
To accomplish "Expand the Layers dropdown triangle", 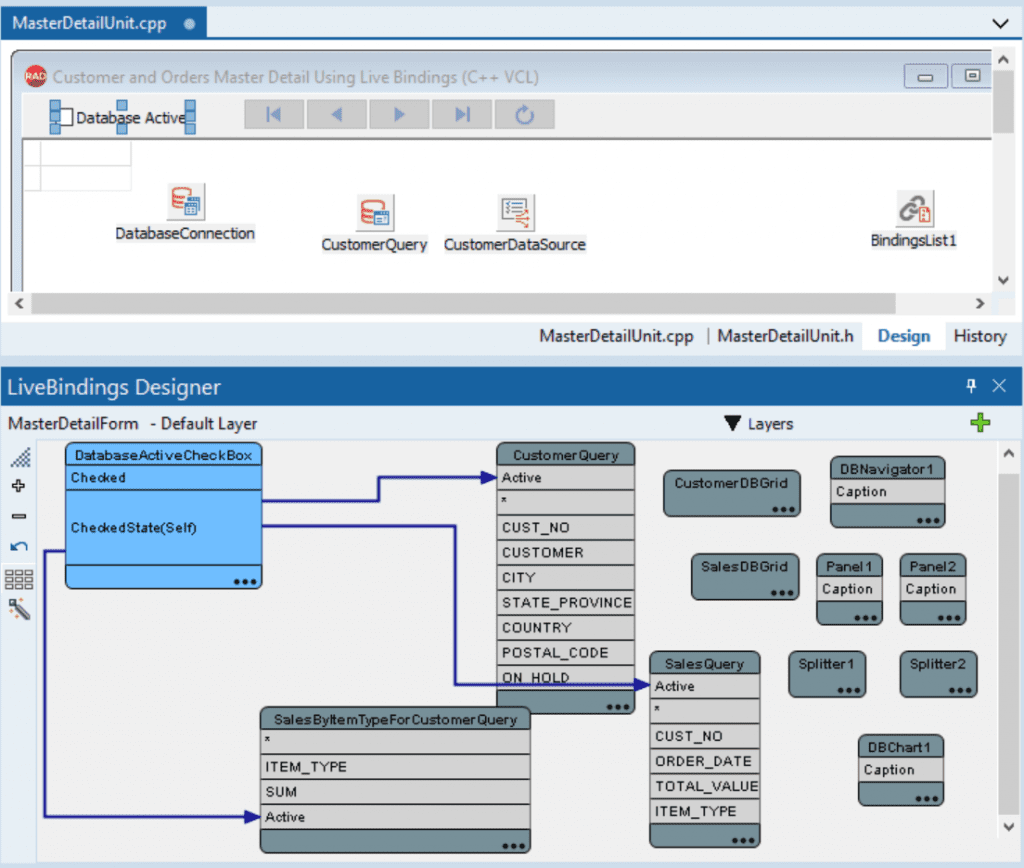I will pos(732,424).
